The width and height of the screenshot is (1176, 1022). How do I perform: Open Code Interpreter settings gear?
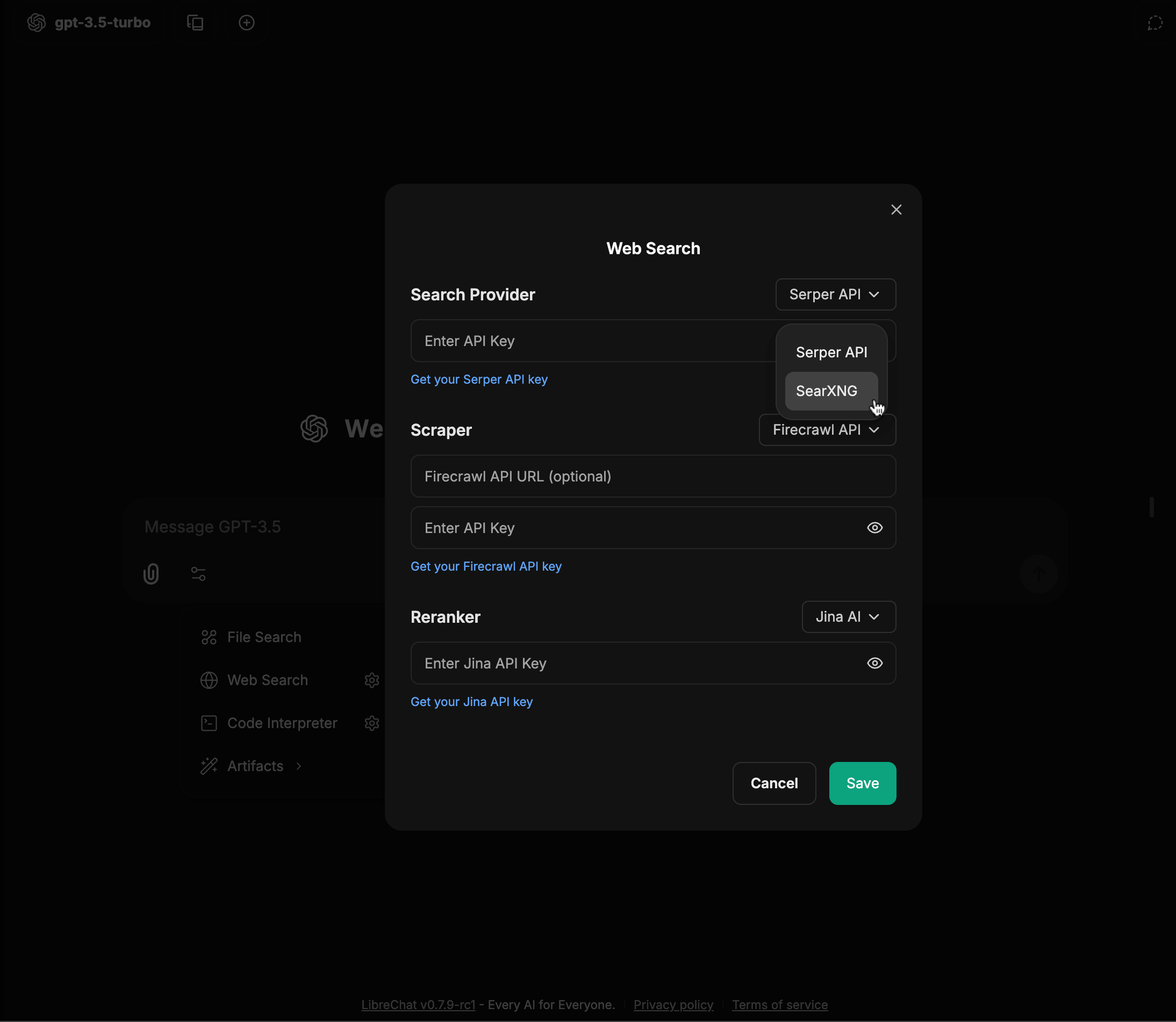tap(372, 723)
